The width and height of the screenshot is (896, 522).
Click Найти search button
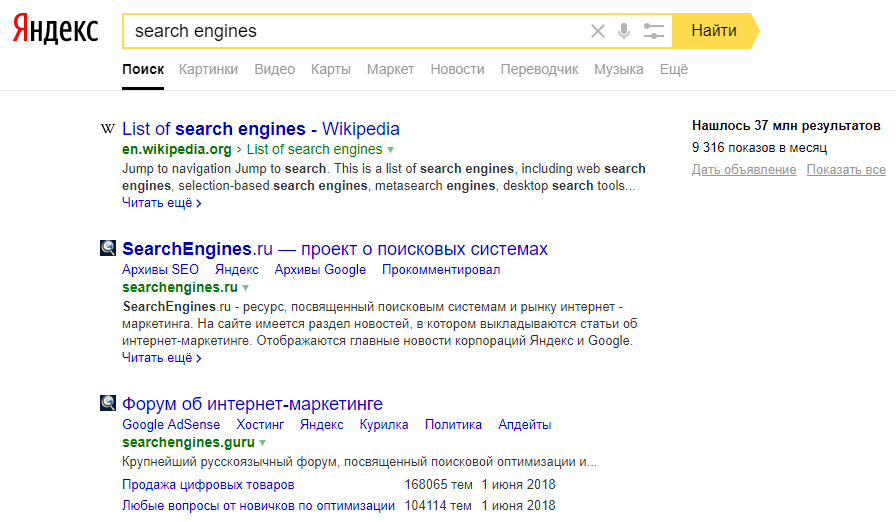(714, 31)
